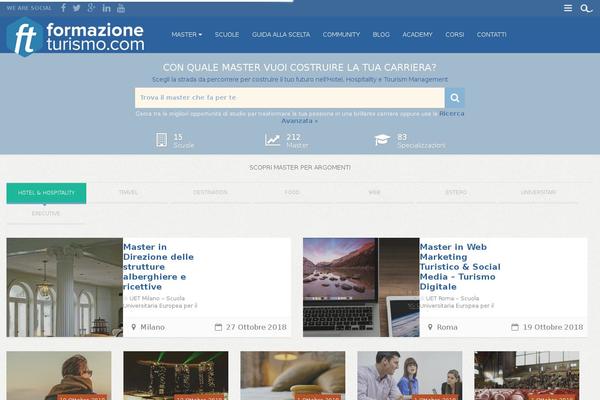The height and width of the screenshot is (400, 600).
Task: Open thumbnail of business meeting people
Action: click(x=410, y=376)
